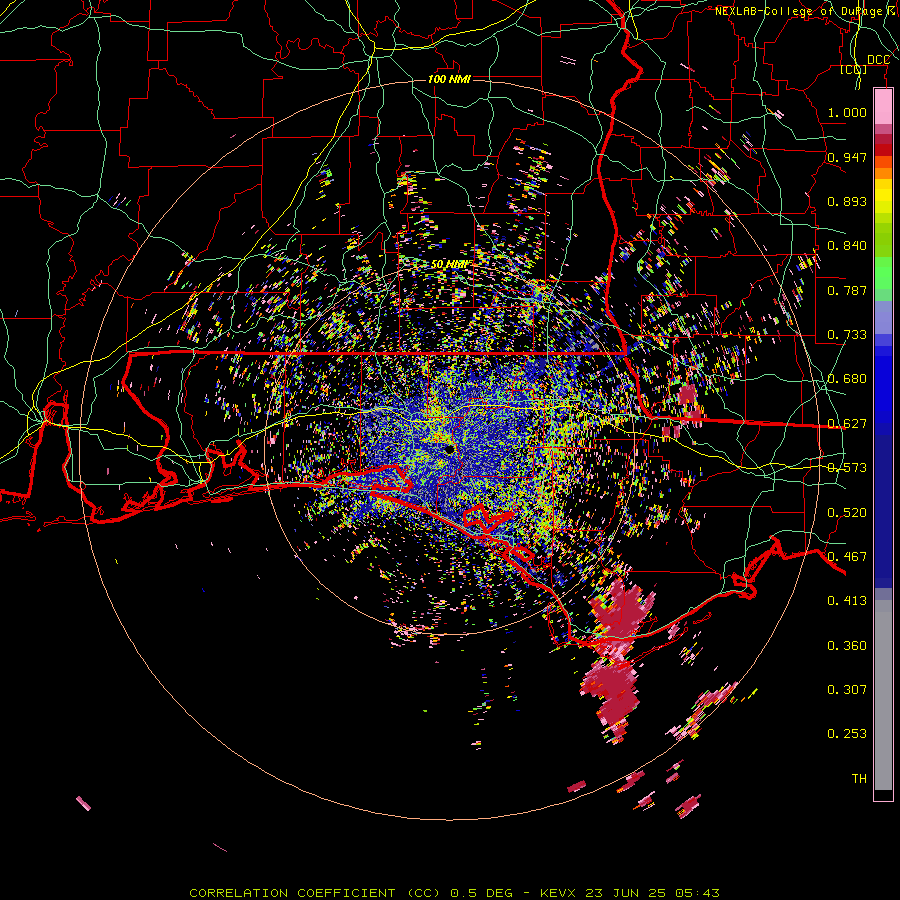
Task: Click the '[CC]' label above the scale
Action: point(854,70)
